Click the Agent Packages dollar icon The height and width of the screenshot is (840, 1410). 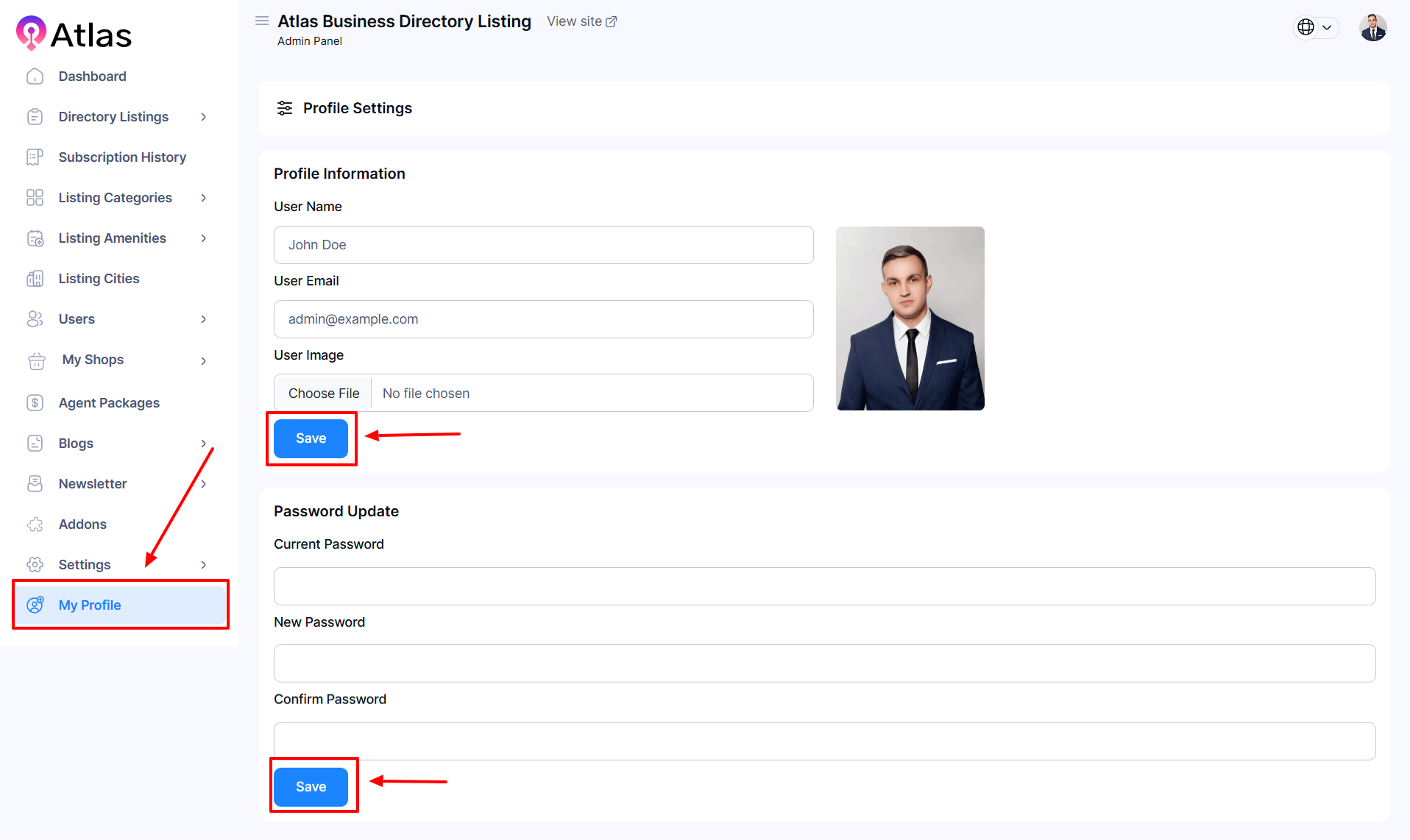point(35,403)
